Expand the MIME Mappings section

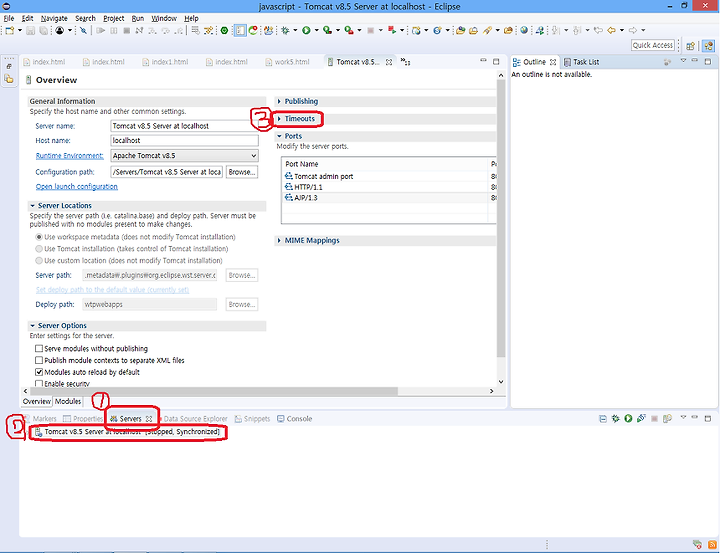(x=279, y=241)
